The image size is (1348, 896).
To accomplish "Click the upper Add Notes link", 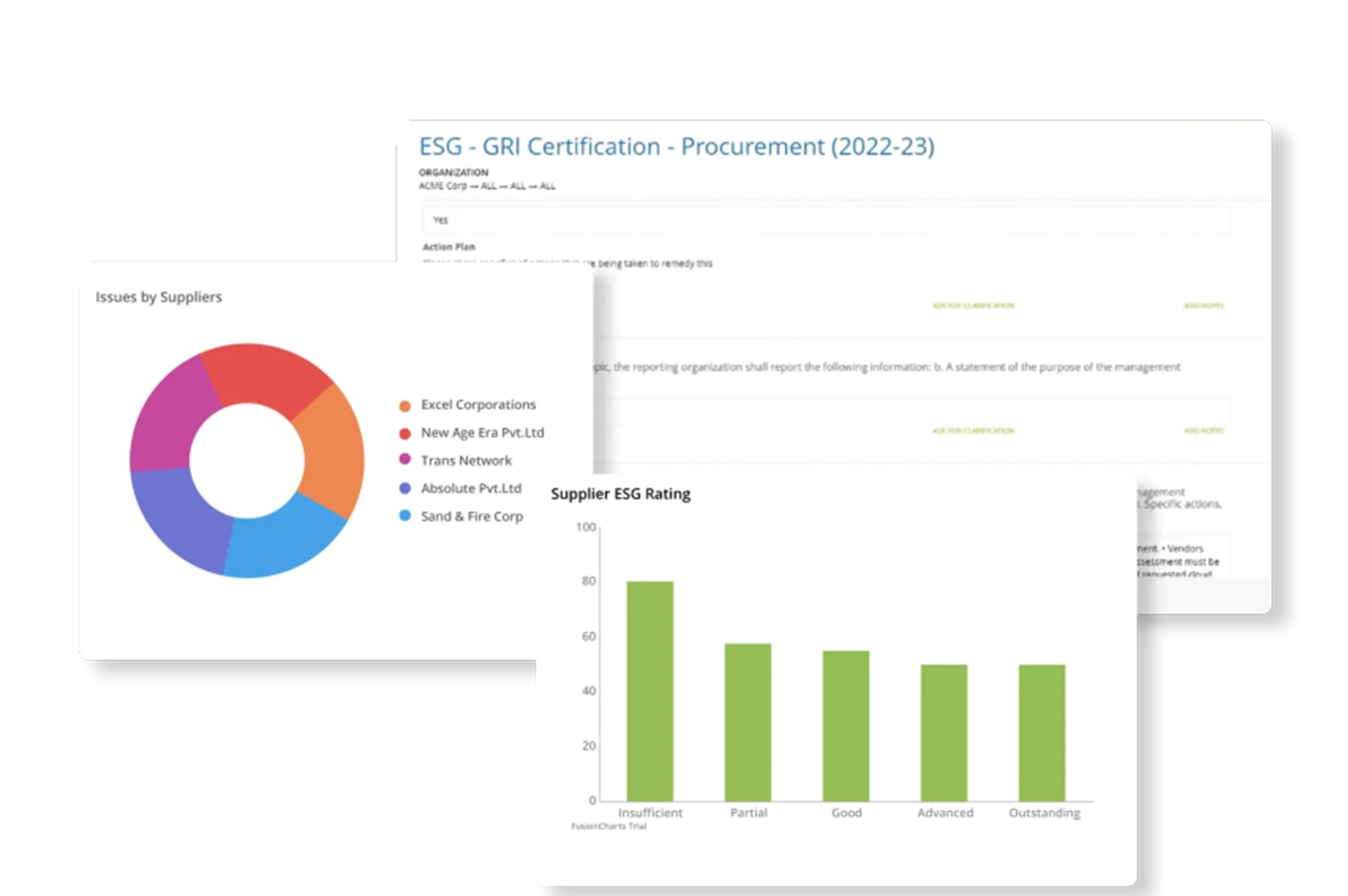I will coord(1203,306).
